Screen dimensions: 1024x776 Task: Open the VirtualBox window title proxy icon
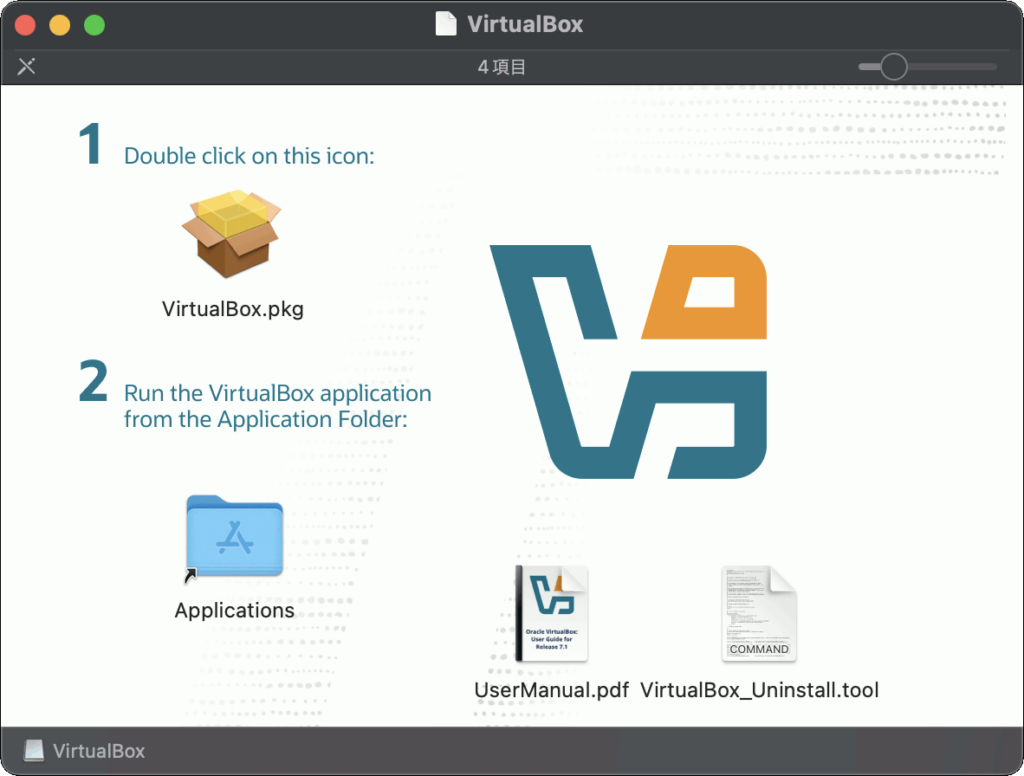point(446,24)
